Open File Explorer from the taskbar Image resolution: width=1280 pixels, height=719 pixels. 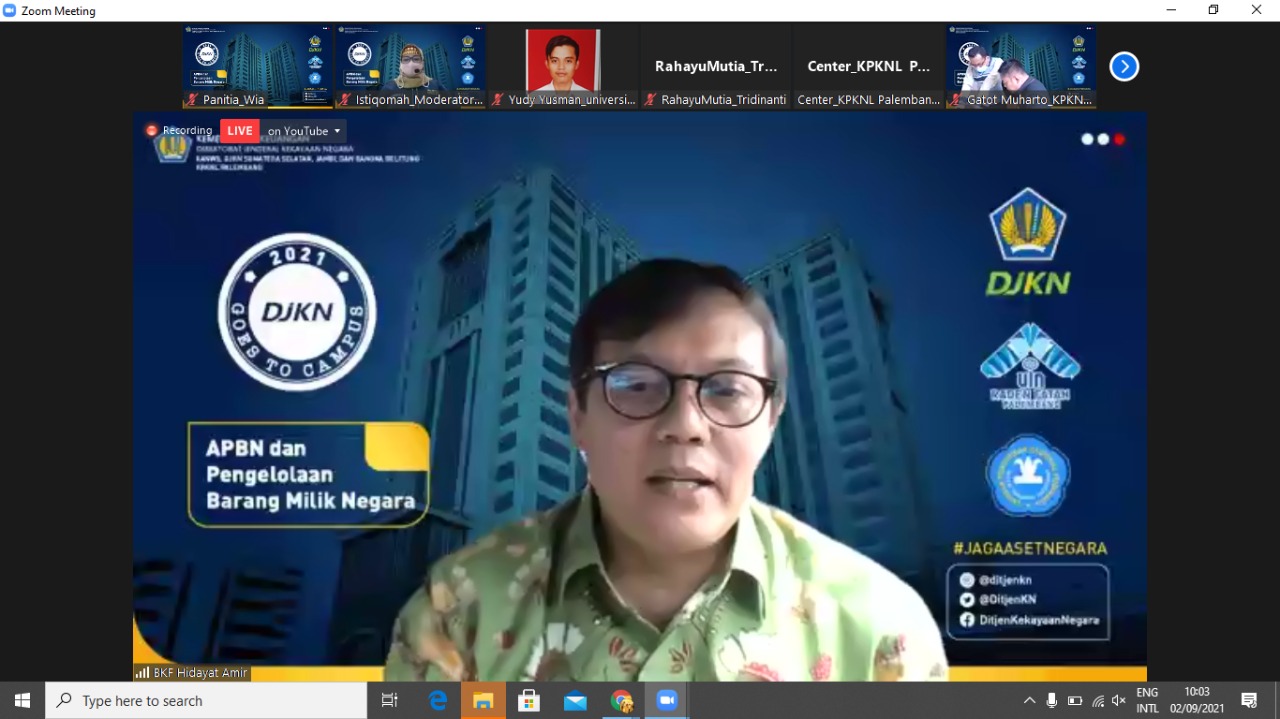coord(483,700)
